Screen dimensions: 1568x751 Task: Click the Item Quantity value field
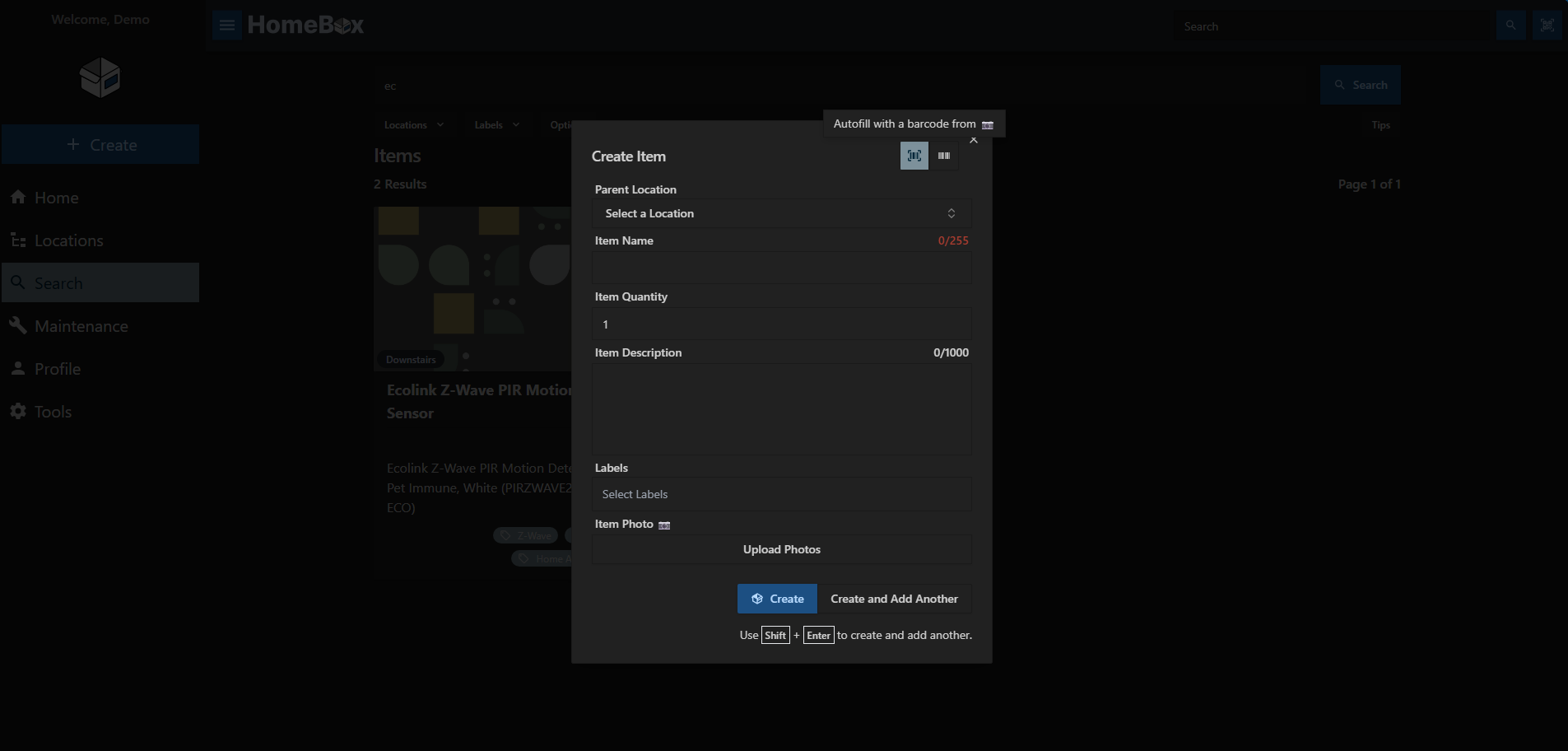point(780,324)
